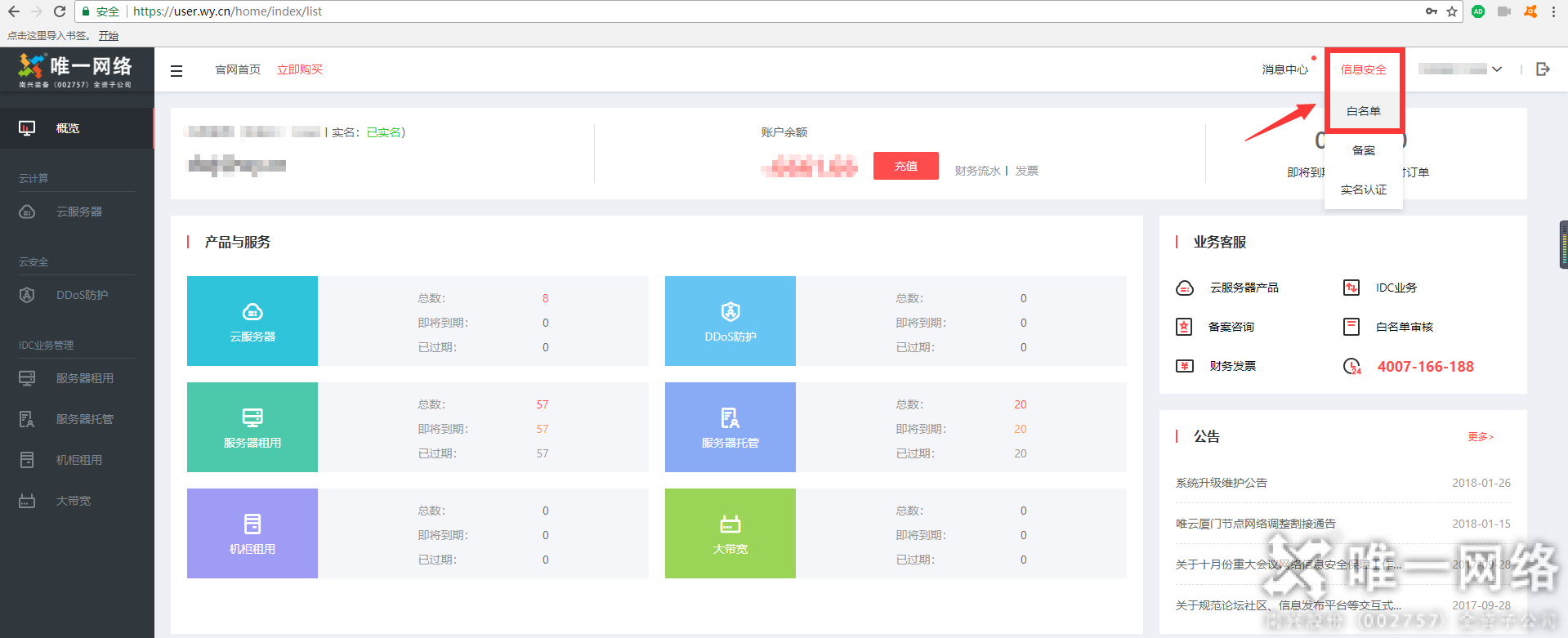Click the logout icon in the header
The width and height of the screenshot is (1568, 638).
click(1543, 69)
